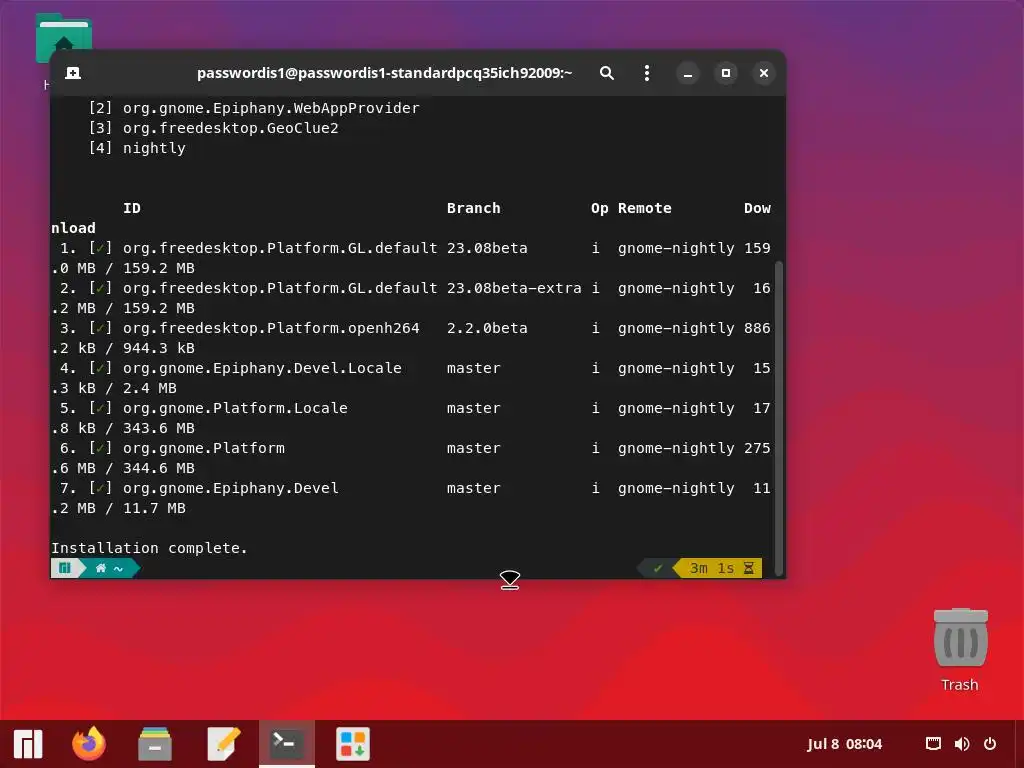
Task: Click 'org.freedesktop.GeoClue2' line
Action: pyautogui.click(x=231, y=128)
